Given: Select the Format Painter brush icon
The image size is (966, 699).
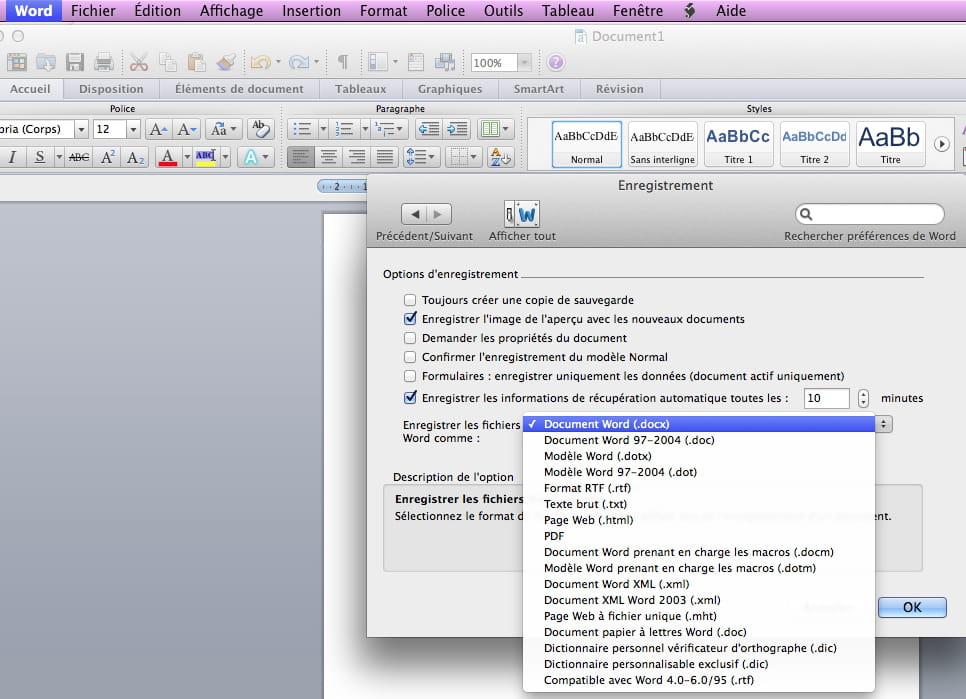Looking at the screenshot, I should point(226,62).
